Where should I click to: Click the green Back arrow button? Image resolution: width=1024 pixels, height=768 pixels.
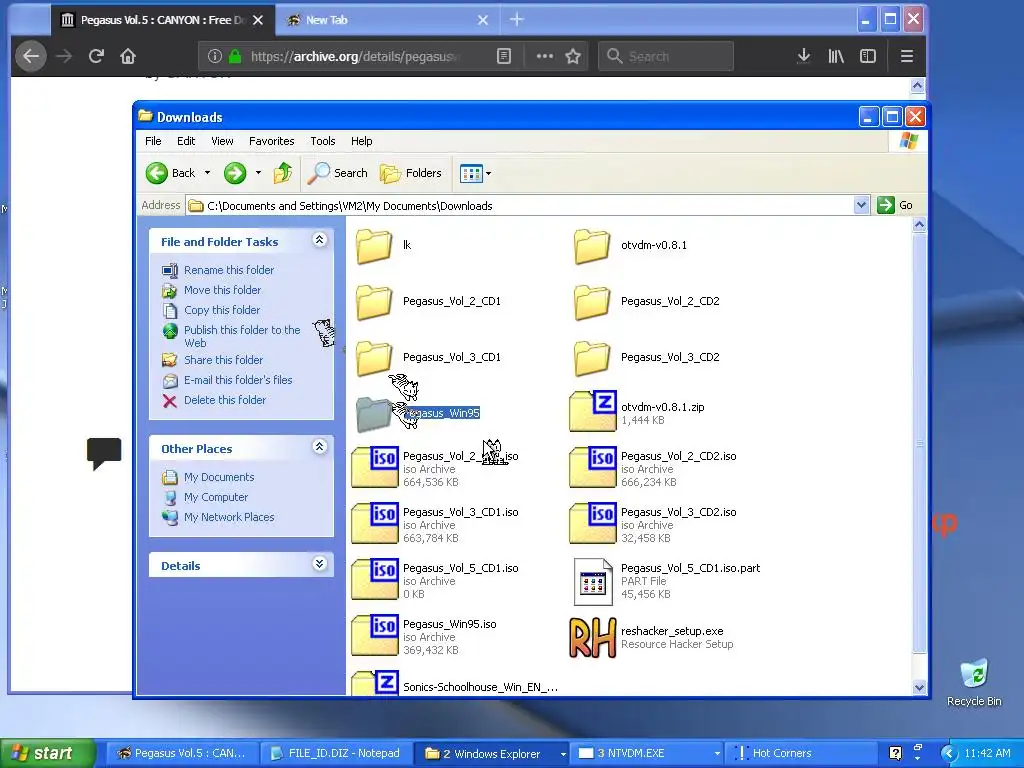pos(157,173)
